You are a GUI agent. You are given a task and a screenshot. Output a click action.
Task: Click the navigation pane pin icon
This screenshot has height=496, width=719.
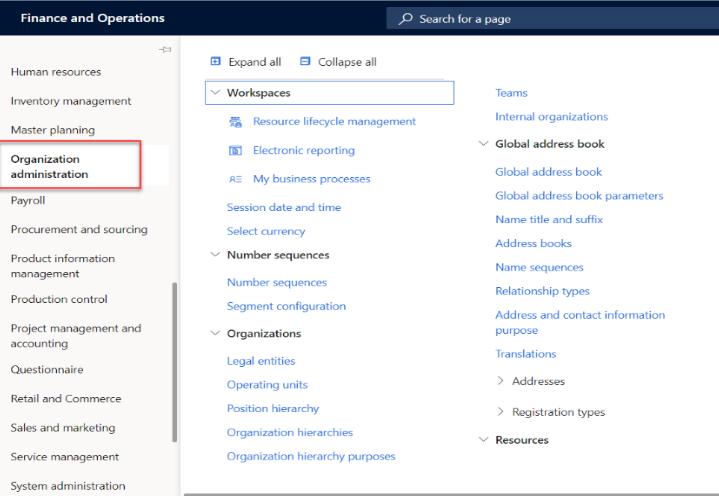[165, 49]
